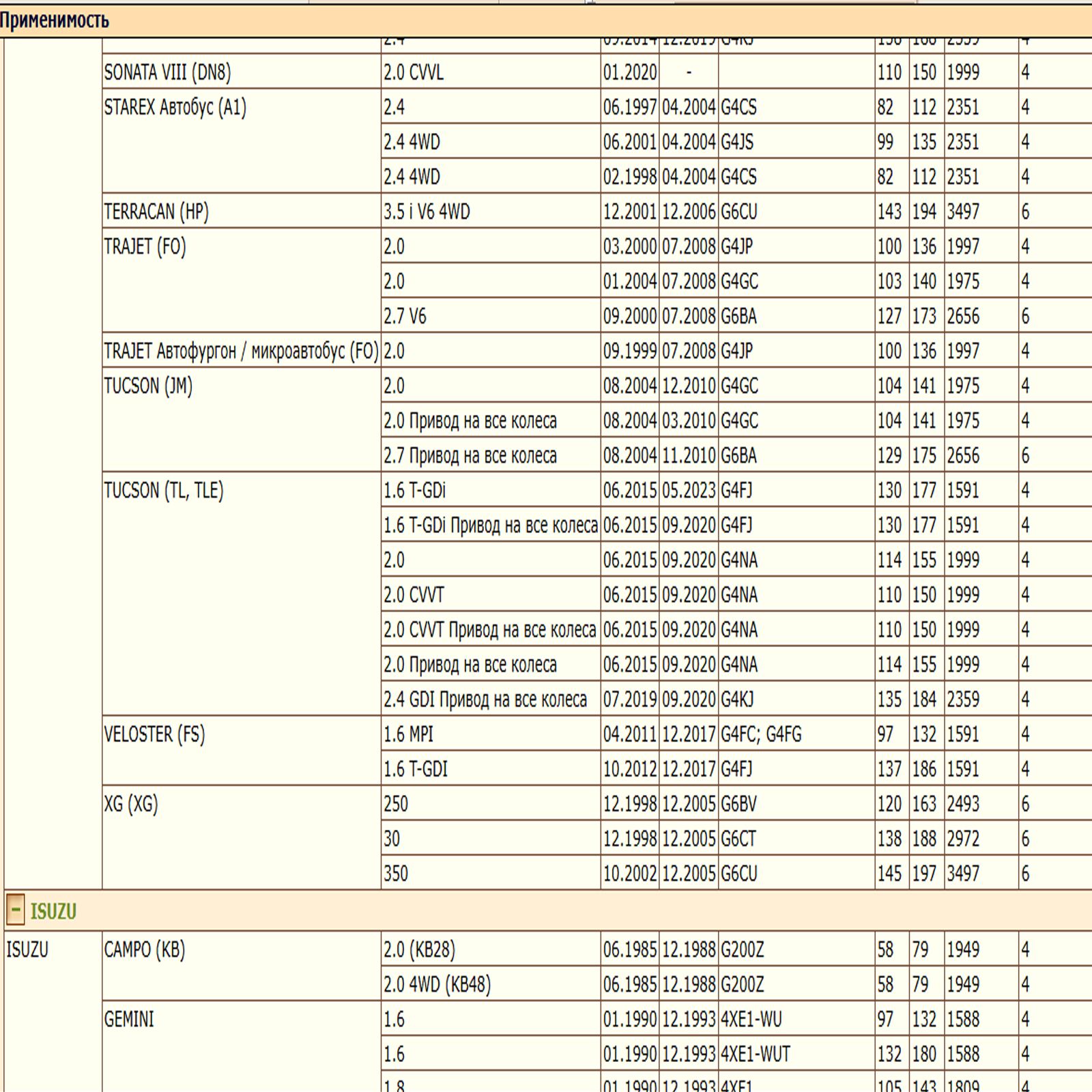The width and height of the screenshot is (1092, 1092).
Task: Collapse the ISUZU section with minus icon
Action: [x=15, y=910]
